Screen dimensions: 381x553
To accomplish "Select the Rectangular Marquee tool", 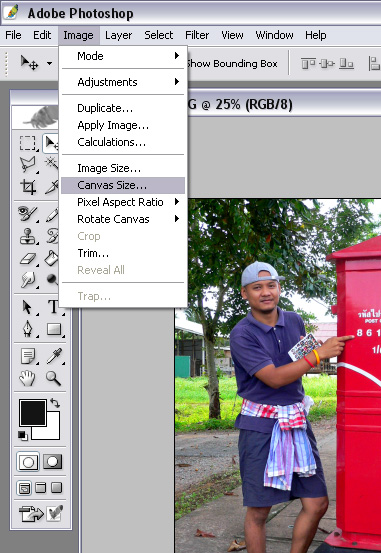I will click(x=28, y=144).
